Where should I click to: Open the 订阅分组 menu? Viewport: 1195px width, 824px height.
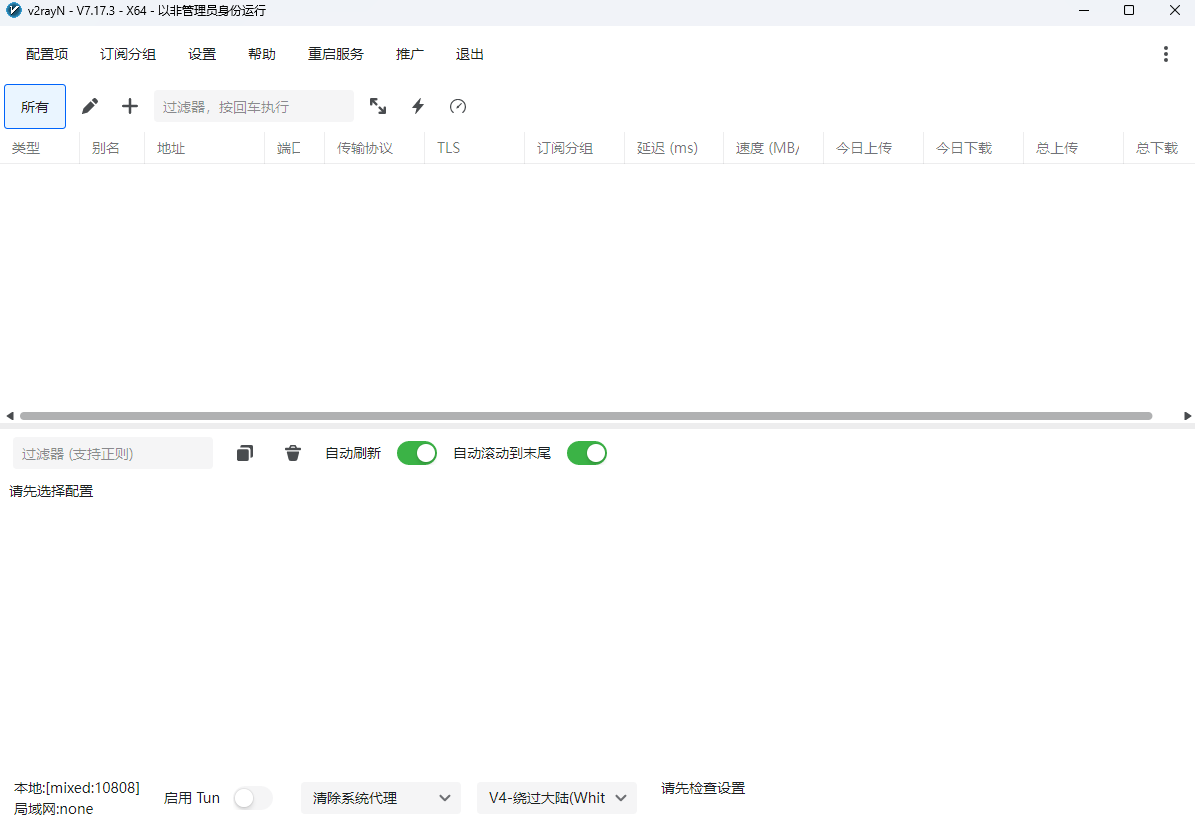128,54
